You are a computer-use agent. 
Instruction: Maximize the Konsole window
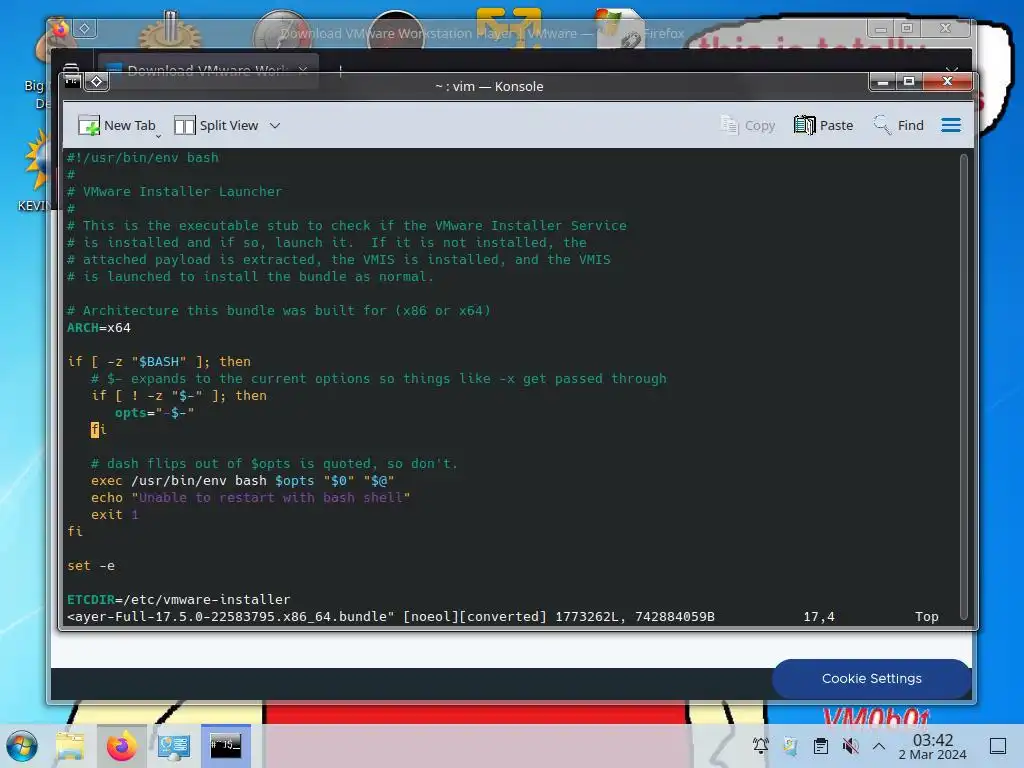coord(908,82)
